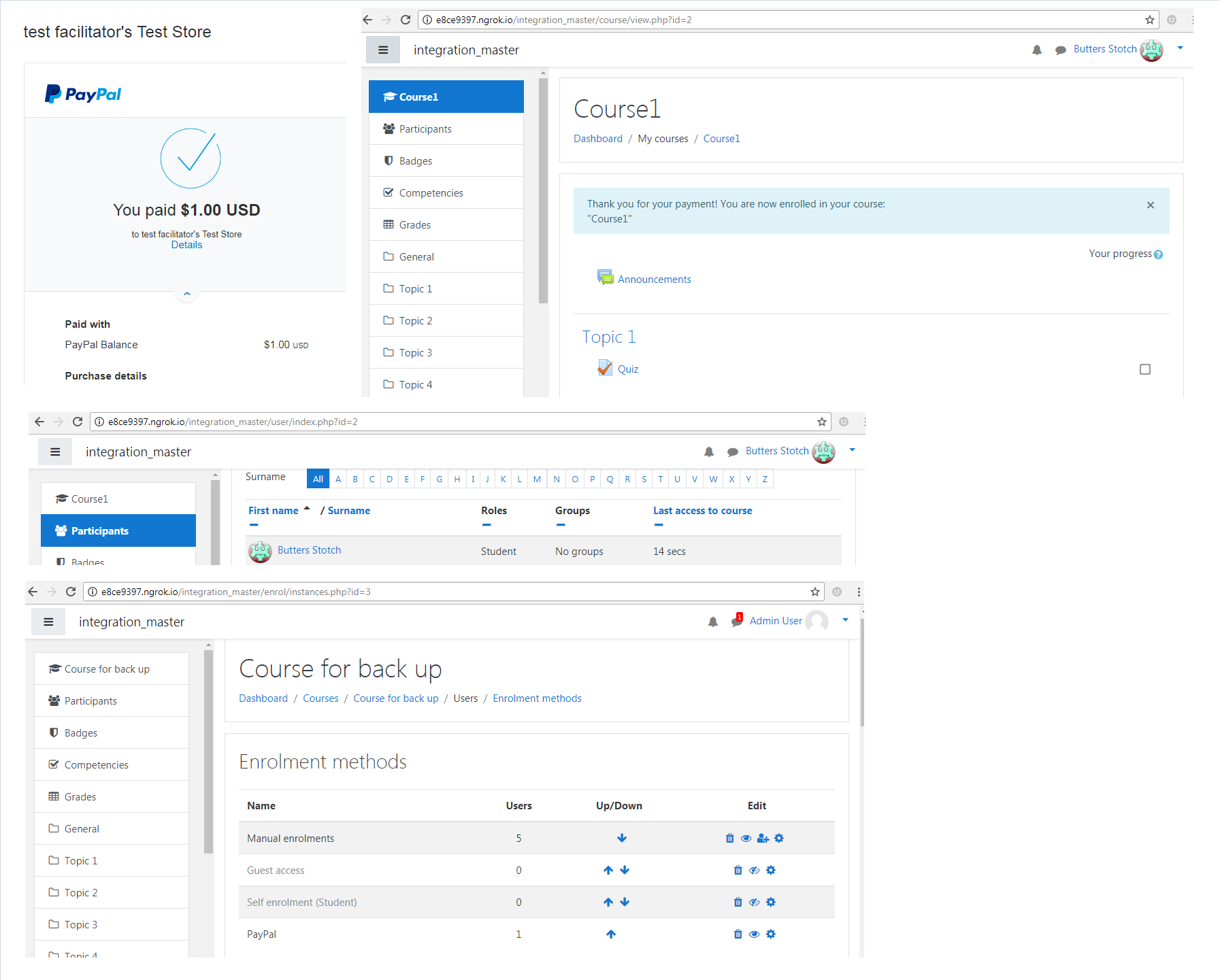Toggle the hamburger menu in Course1 window
The image size is (1220, 980).
click(383, 50)
